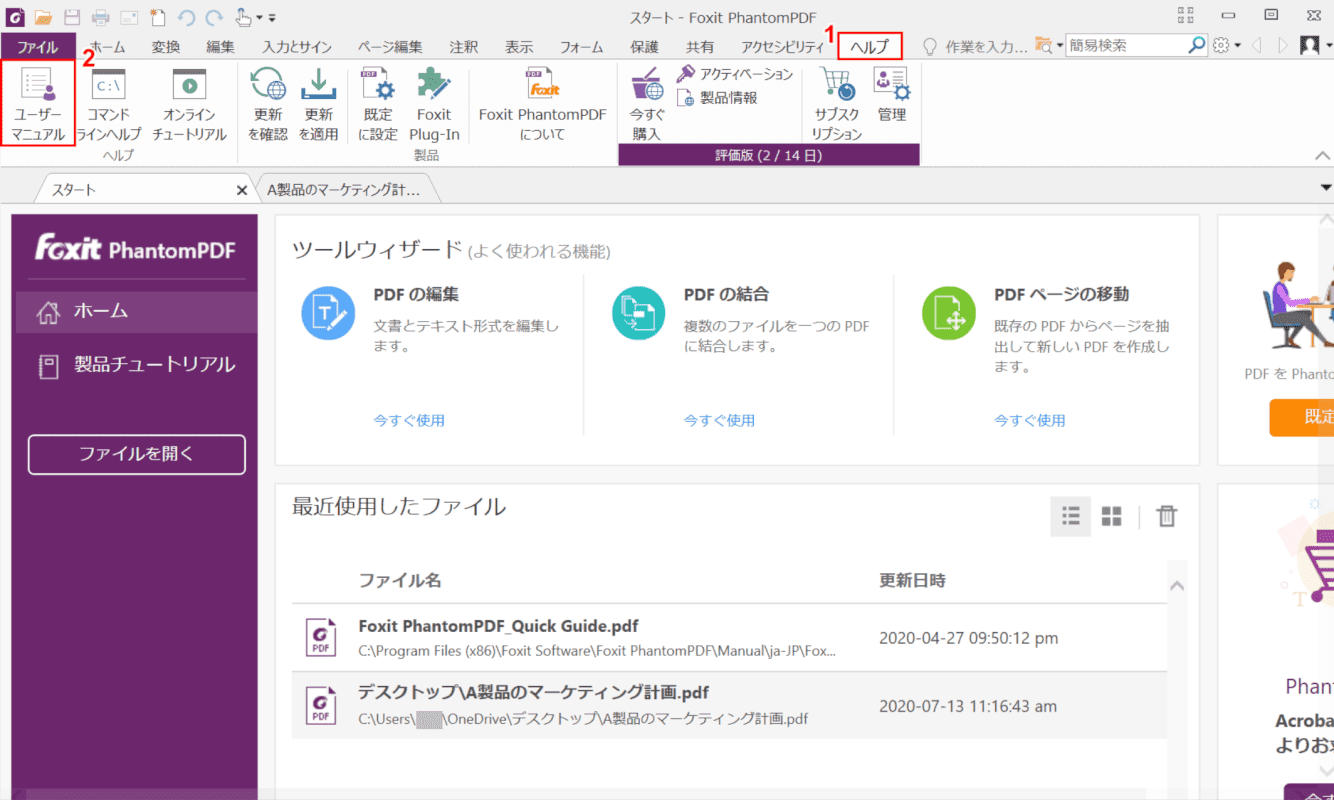Apply updates (更新を適用)
Viewport: 1334px width, 800px height.
(318, 104)
